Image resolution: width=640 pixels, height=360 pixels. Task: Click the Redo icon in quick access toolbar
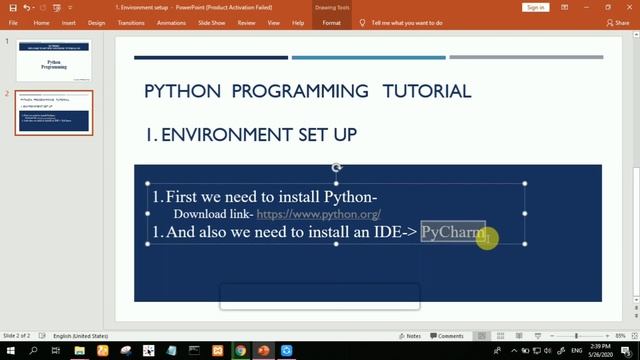43,8
